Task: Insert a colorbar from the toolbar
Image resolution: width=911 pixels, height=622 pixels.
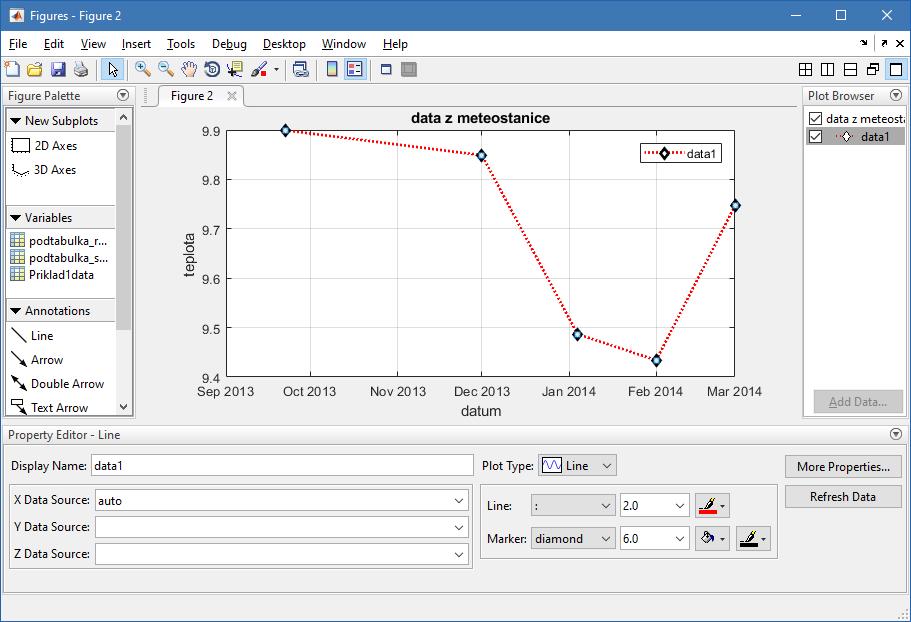Action: coord(332,70)
